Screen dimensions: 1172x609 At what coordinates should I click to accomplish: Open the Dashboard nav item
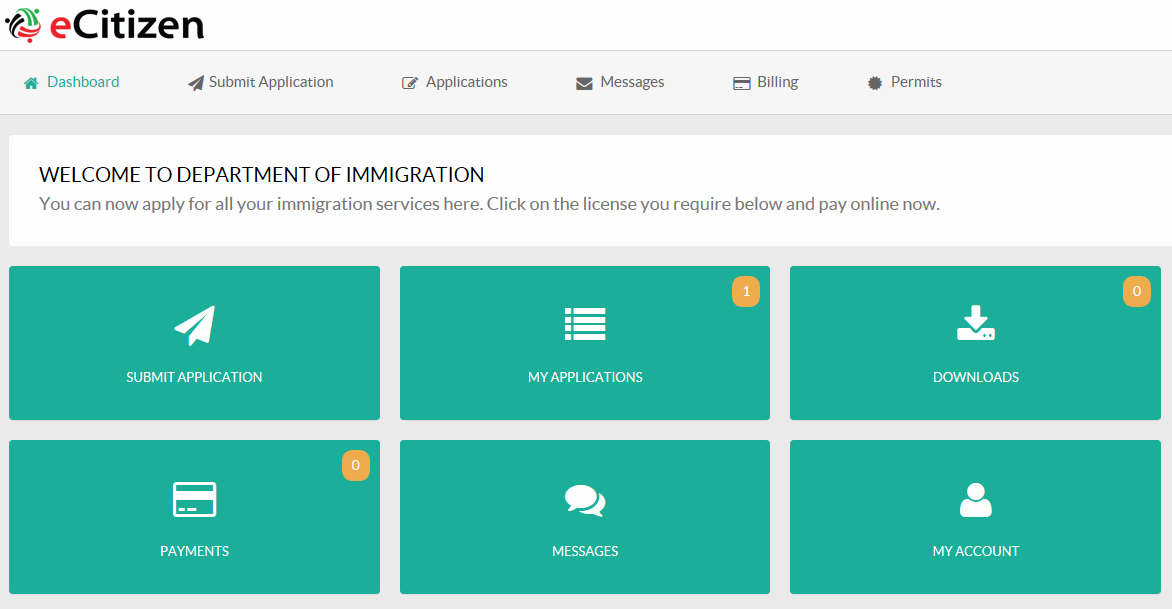click(83, 82)
